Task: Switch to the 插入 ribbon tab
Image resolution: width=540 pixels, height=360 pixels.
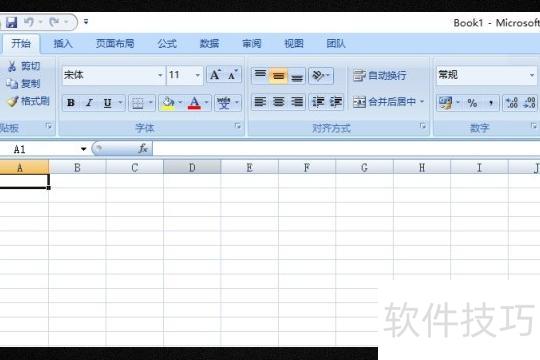Action: click(x=63, y=43)
